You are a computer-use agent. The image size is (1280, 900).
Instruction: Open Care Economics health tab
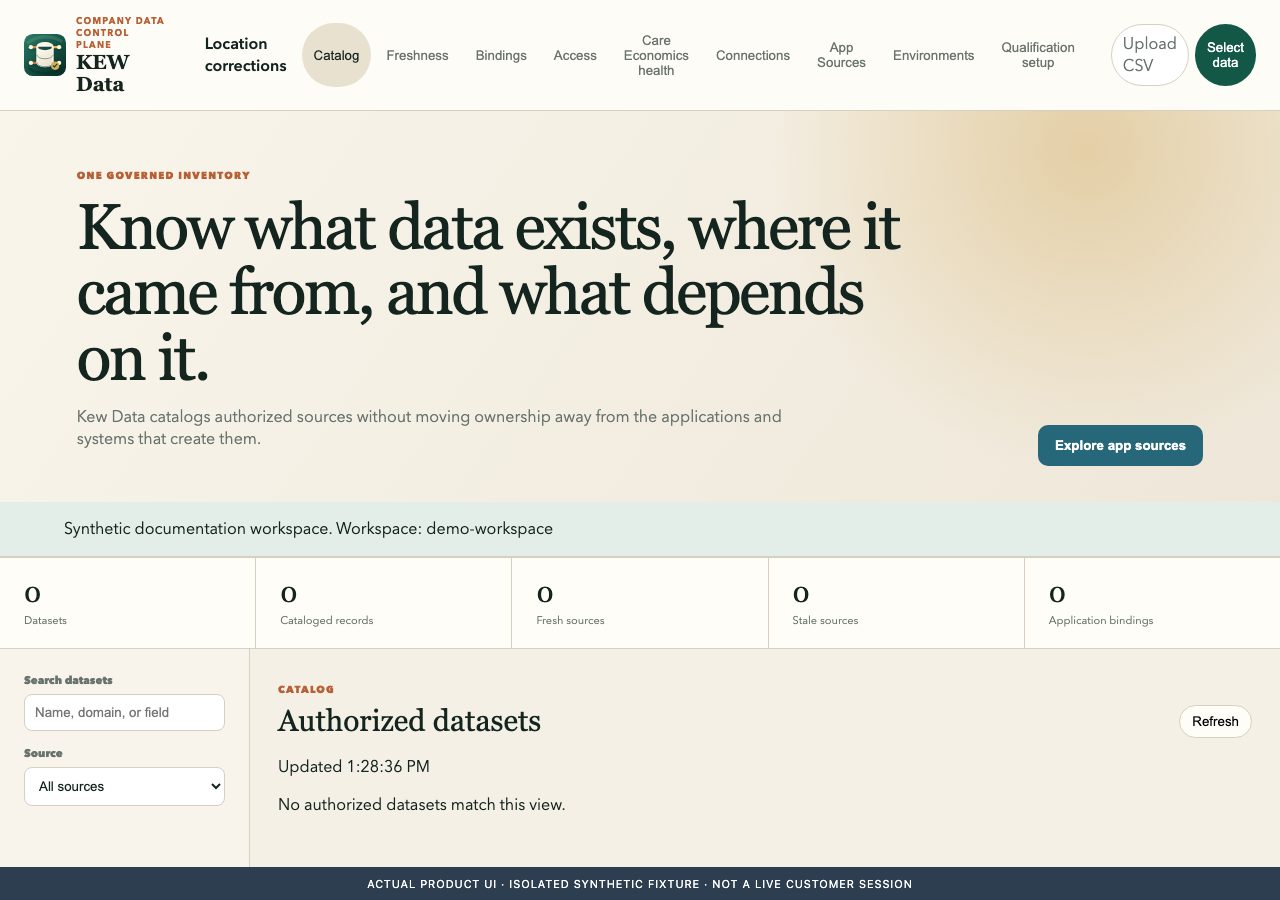tap(656, 55)
